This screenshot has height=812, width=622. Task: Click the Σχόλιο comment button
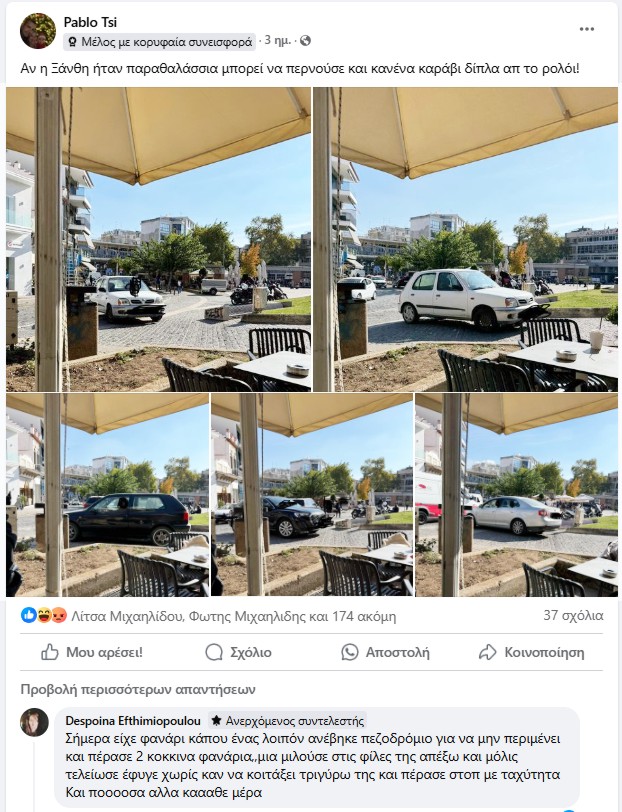pos(238,652)
